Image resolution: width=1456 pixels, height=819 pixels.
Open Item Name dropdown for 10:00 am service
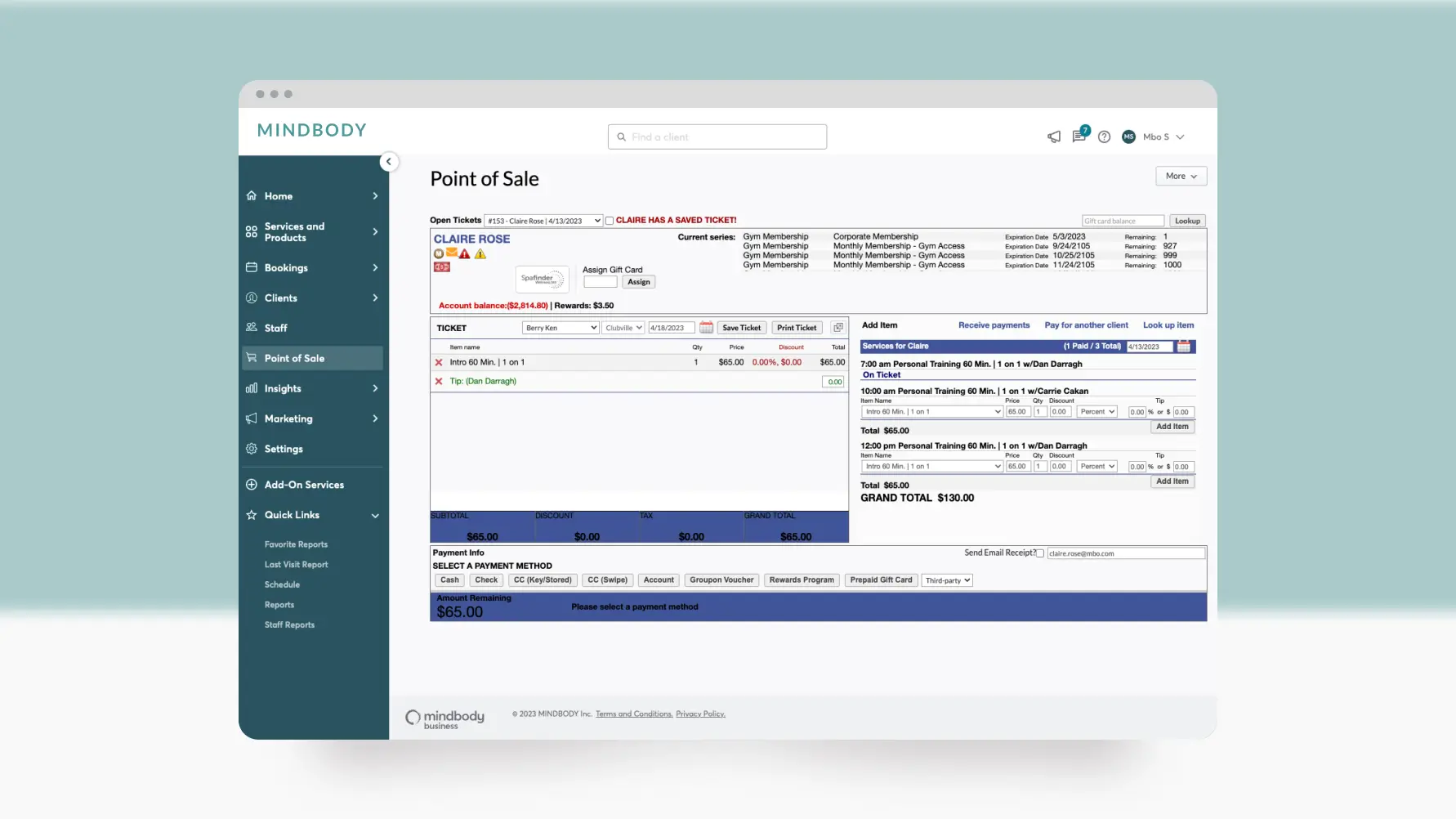[x=931, y=412]
